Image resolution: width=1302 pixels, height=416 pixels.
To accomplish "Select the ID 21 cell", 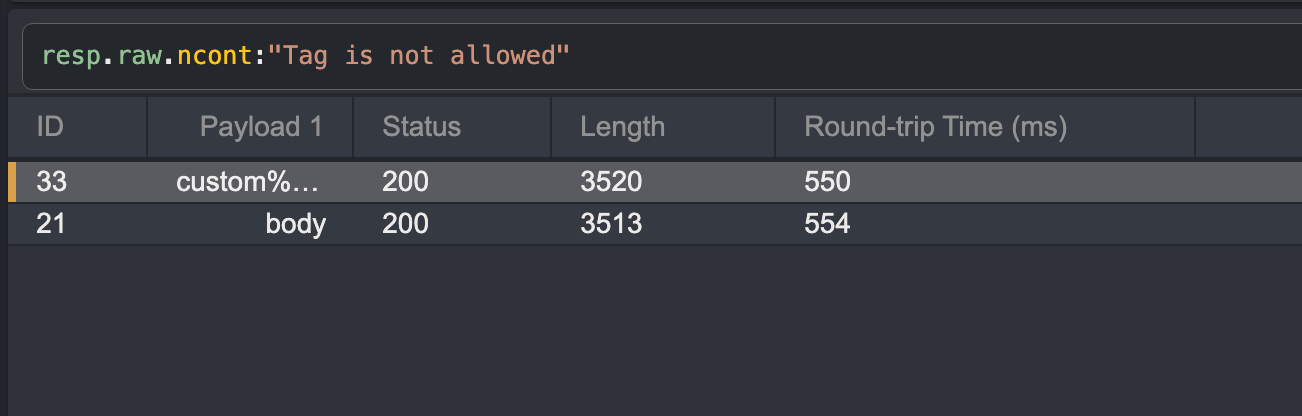I will click(51, 224).
